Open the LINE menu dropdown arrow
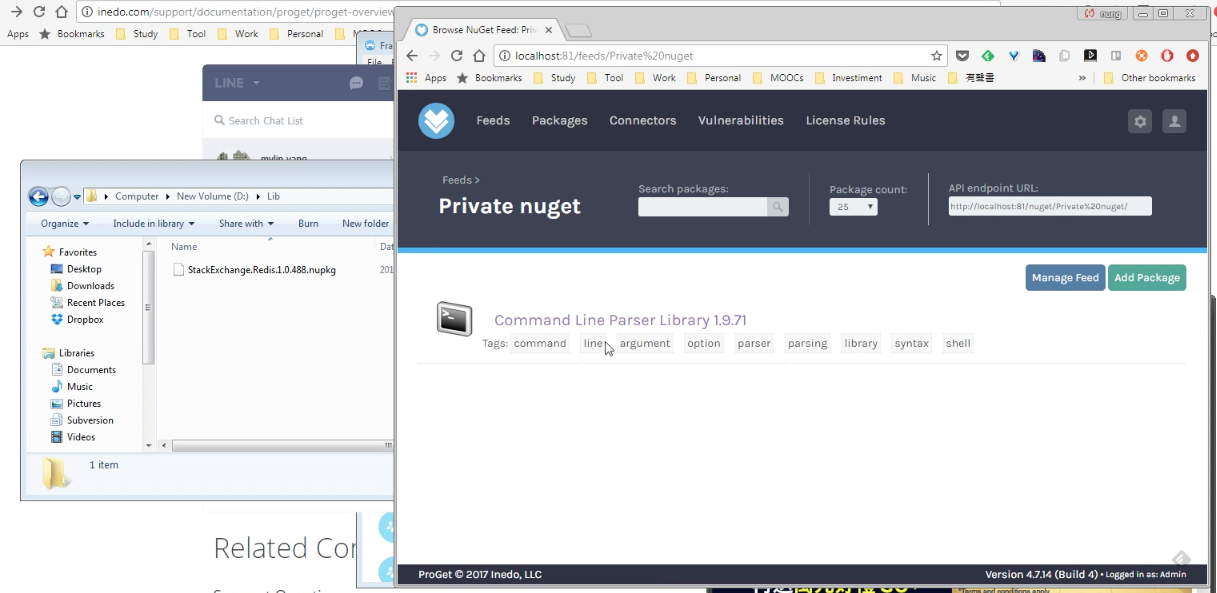 point(257,84)
